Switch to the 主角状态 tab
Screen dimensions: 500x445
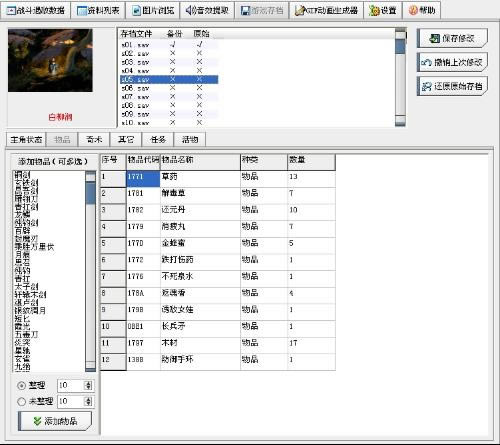[x=26, y=140]
